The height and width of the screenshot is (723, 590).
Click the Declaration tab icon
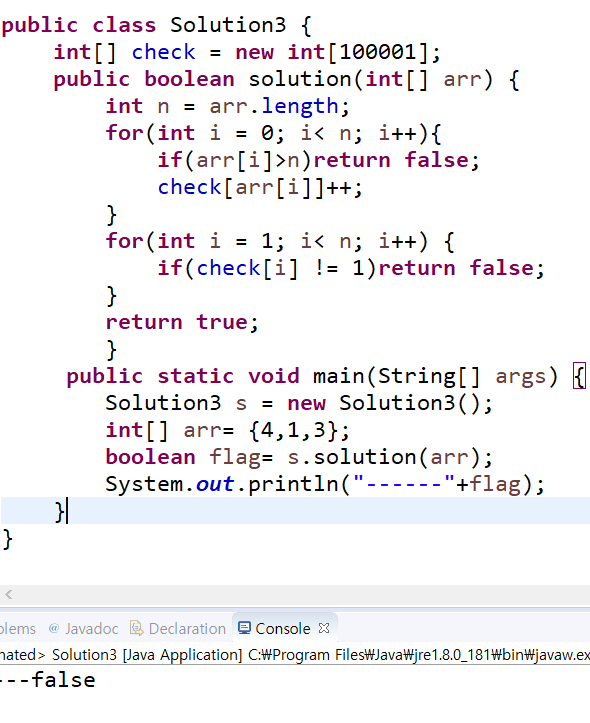pyautogui.click(x=136, y=628)
